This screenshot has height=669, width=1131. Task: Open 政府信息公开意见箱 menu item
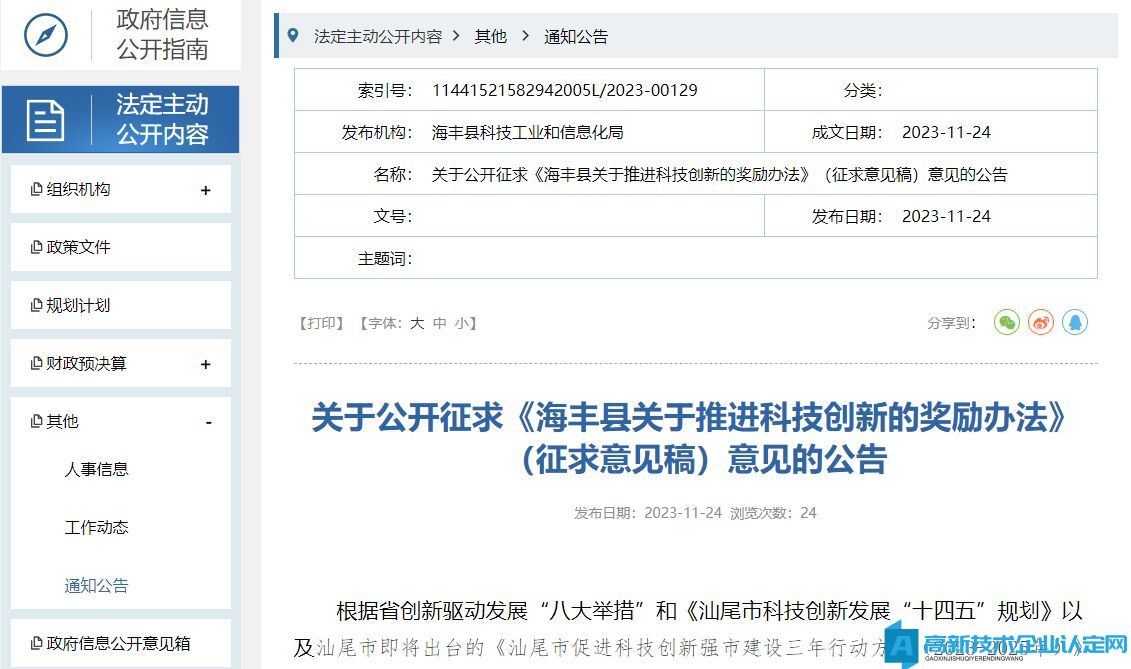point(118,643)
